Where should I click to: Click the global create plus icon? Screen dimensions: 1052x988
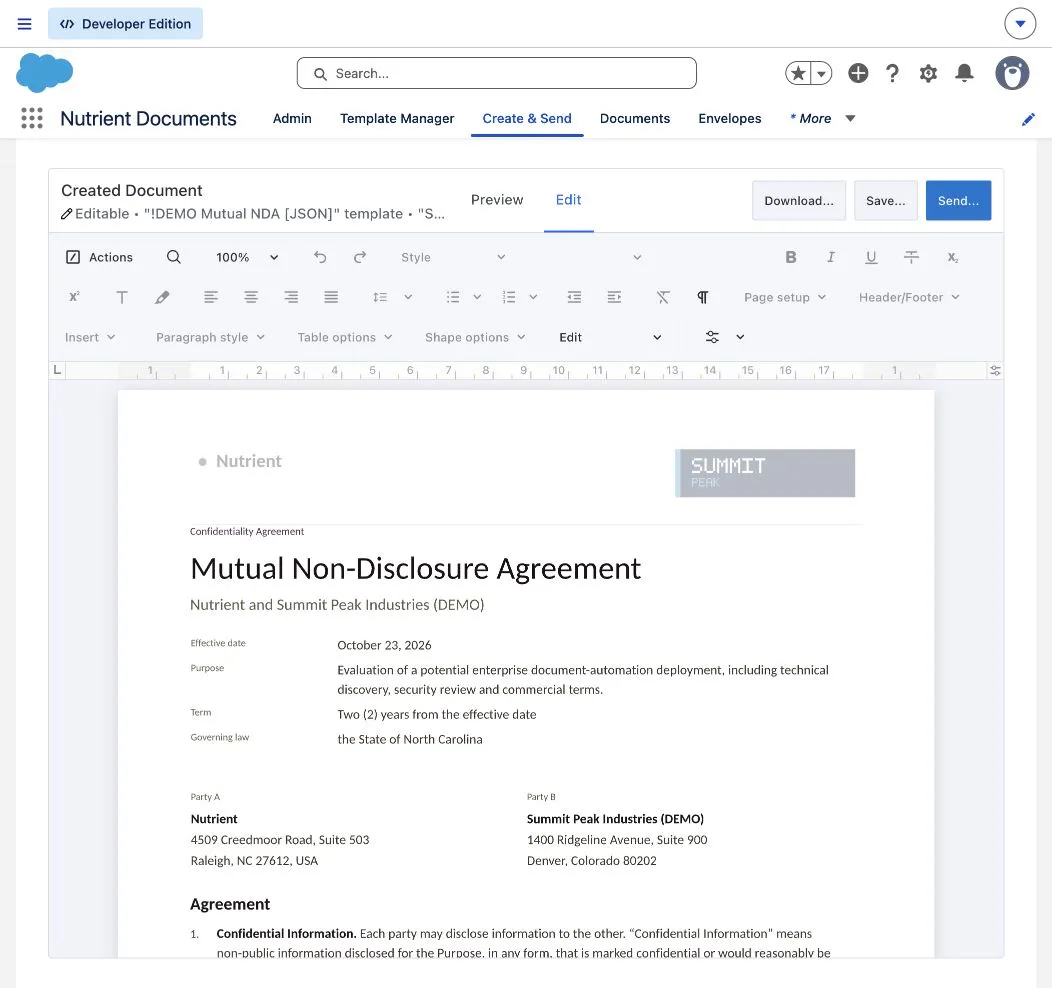click(x=858, y=73)
